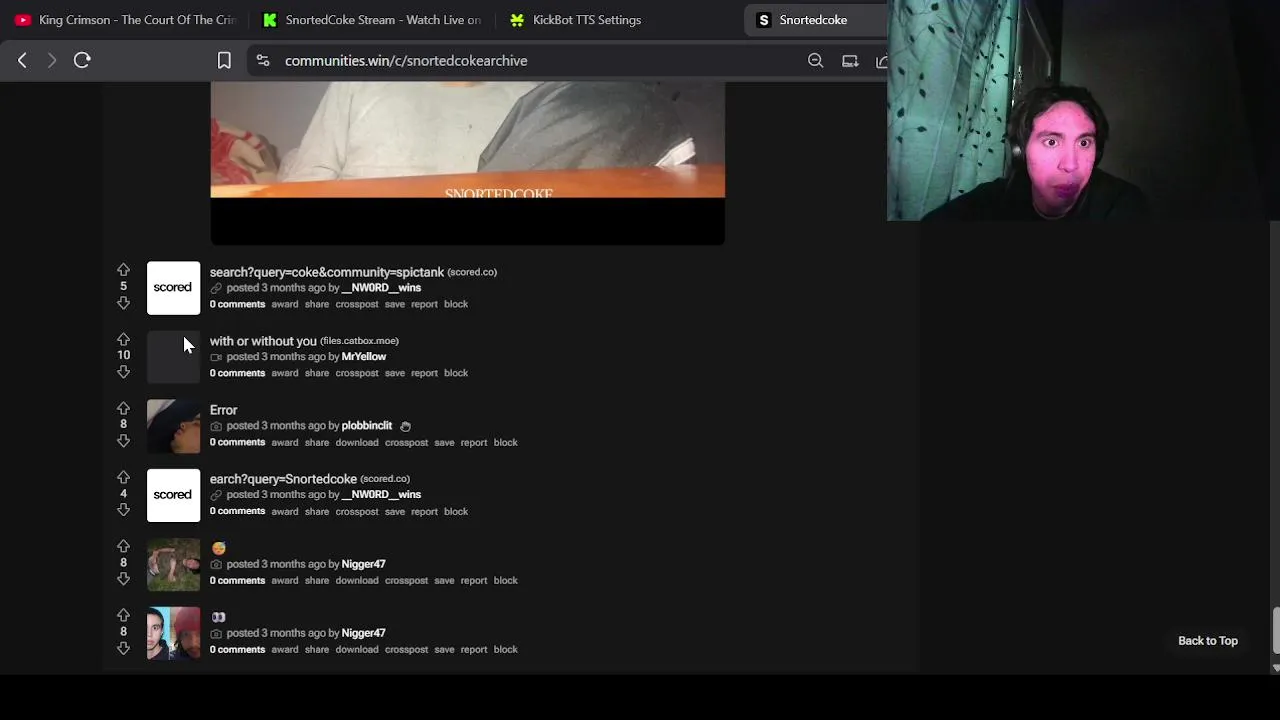The height and width of the screenshot is (720, 1280).
Task: View plobbinclit's user profile
Action: click(x=367, y=426)
